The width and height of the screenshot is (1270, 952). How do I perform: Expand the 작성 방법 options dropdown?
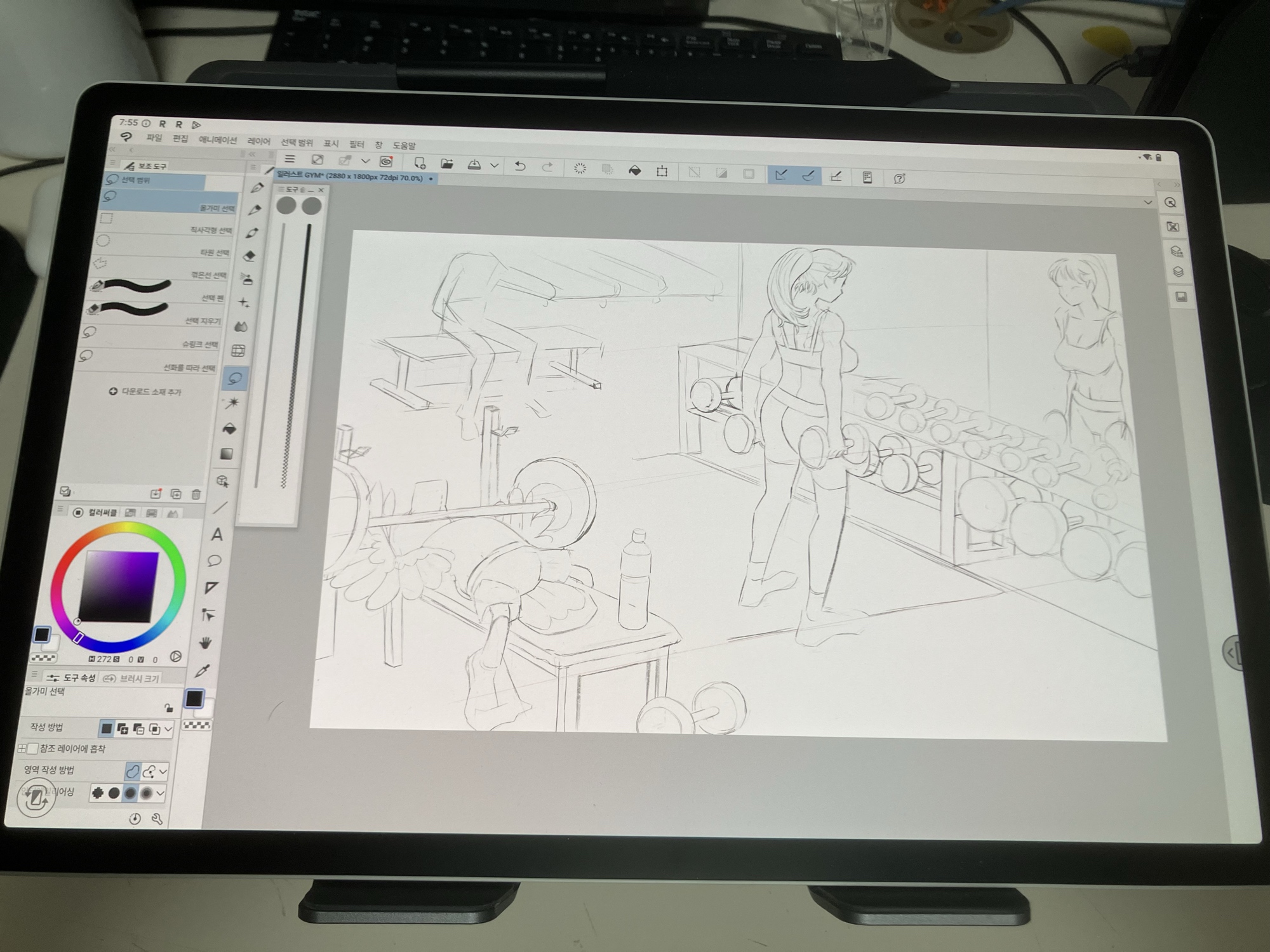coord(168,729)
